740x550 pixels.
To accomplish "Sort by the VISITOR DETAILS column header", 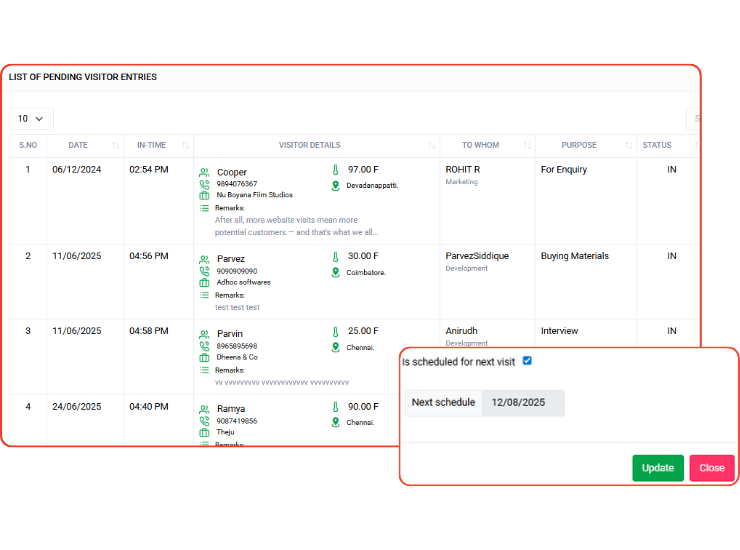I will [309, 146].
